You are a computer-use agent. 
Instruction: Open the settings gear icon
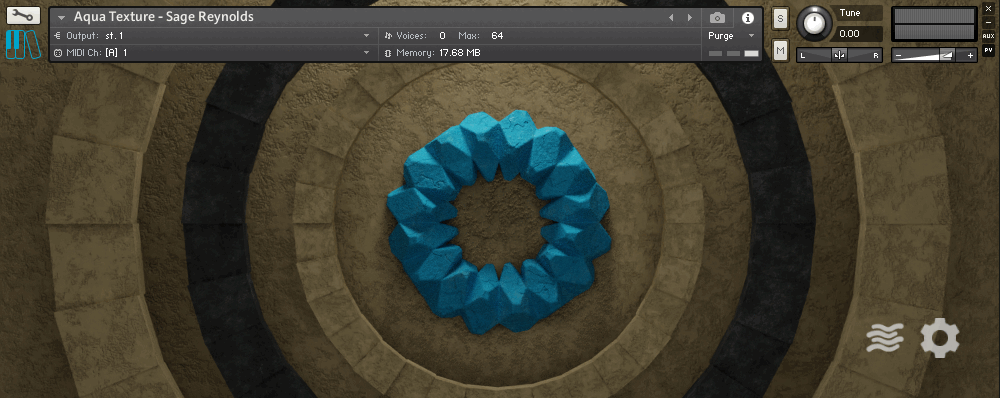pos(940,338)
